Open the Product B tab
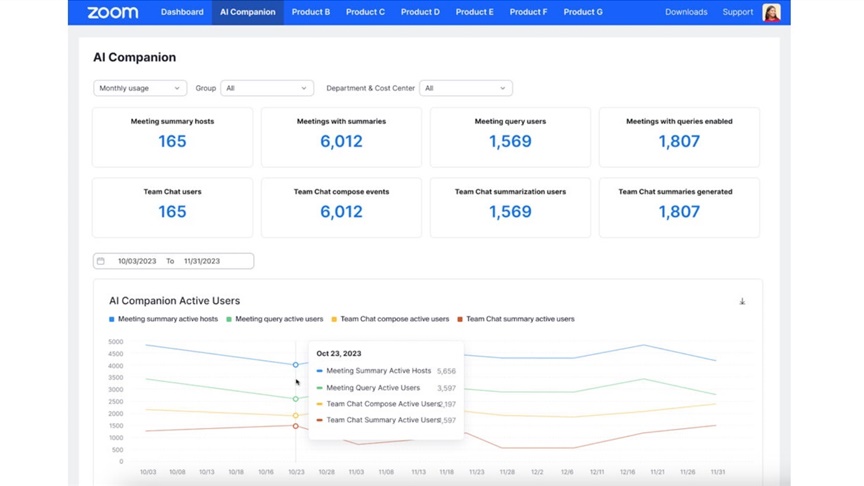Viewport: 864px width, 486px height. pyautogui.click(x=311, y=12)
